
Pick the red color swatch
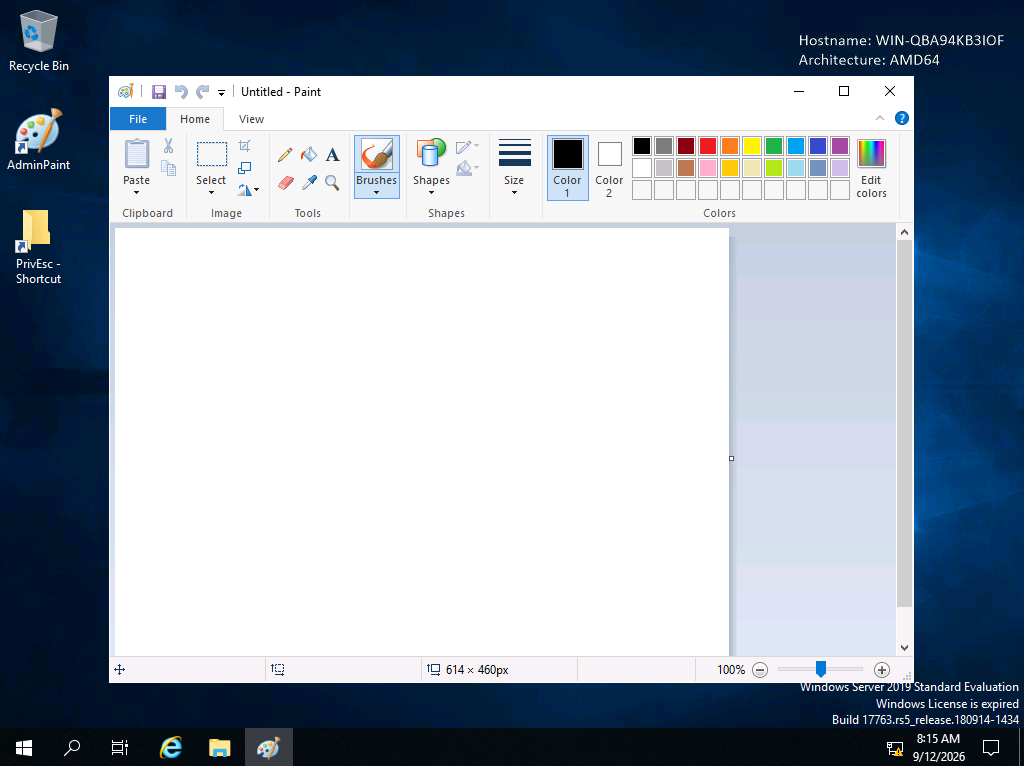pyautogui.click(x=708, y=146)
